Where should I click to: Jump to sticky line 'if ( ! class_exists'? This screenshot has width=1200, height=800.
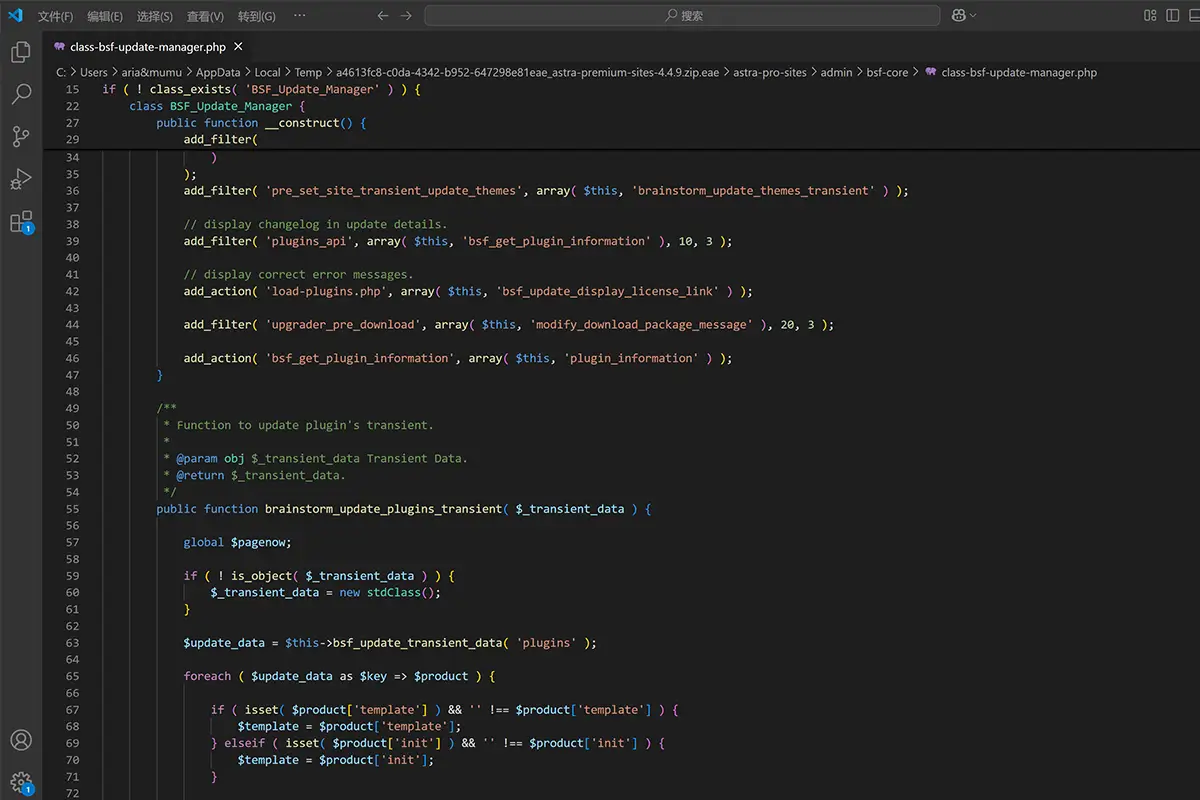click(261, 89)
